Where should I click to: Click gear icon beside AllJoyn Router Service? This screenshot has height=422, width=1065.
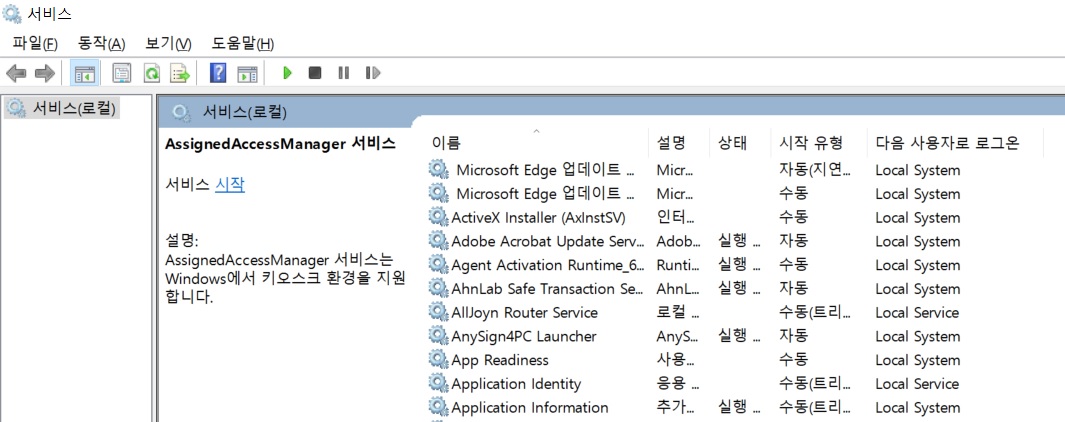coord(439,313)
